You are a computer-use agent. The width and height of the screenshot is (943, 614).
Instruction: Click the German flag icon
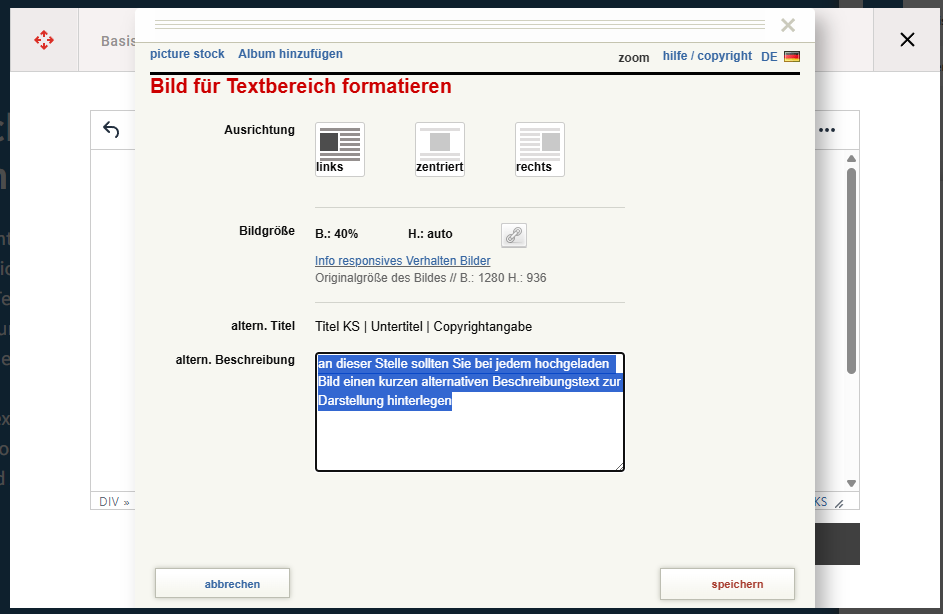pyautogui.click(x=792, y=57)
